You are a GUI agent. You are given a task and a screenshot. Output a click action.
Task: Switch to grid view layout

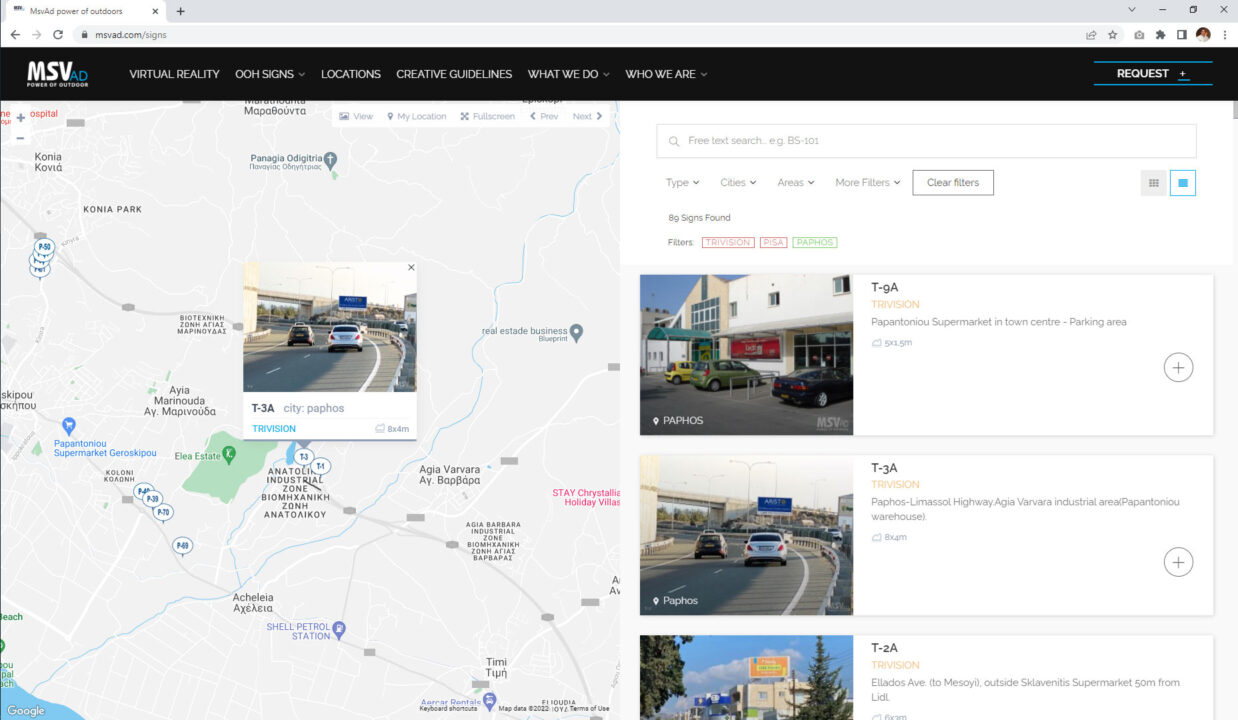pyautogui.click(x=1154, y=183)
